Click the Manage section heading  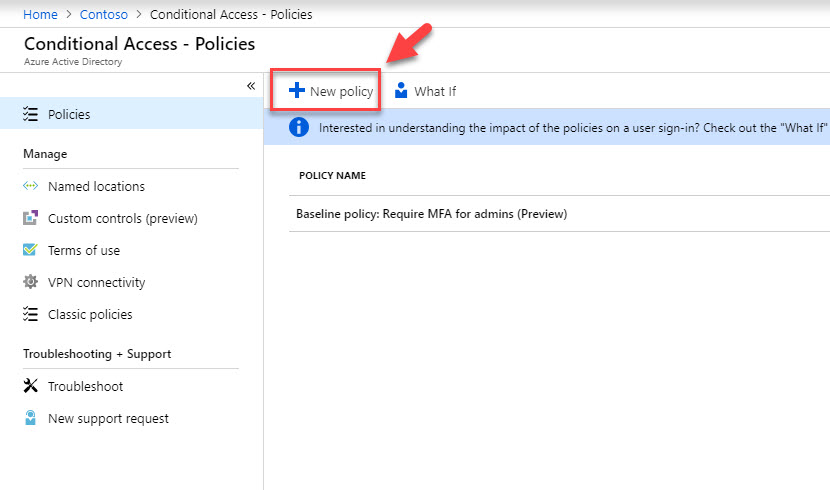[45, 154]
